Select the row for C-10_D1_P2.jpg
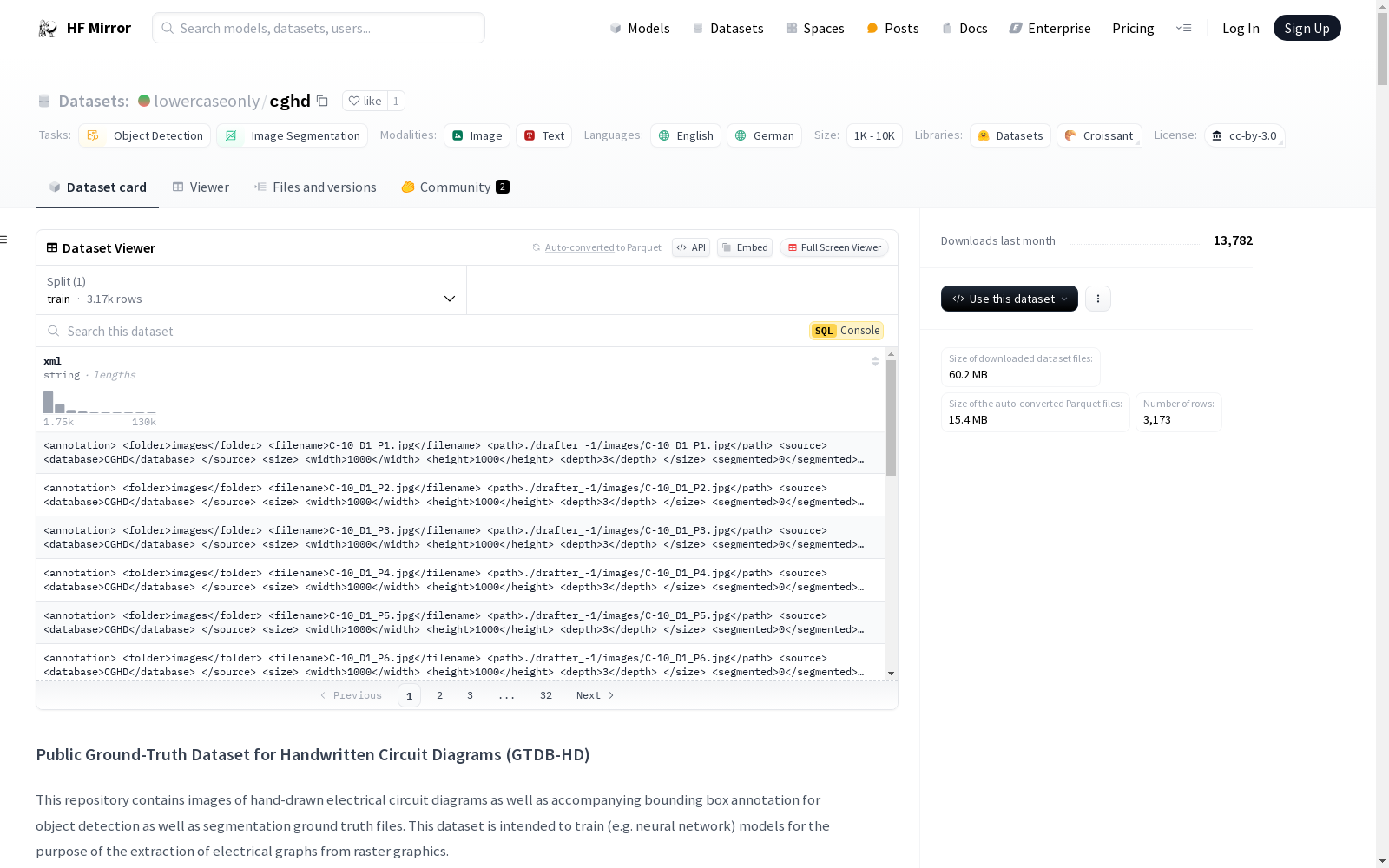 (x=460, y=495)
